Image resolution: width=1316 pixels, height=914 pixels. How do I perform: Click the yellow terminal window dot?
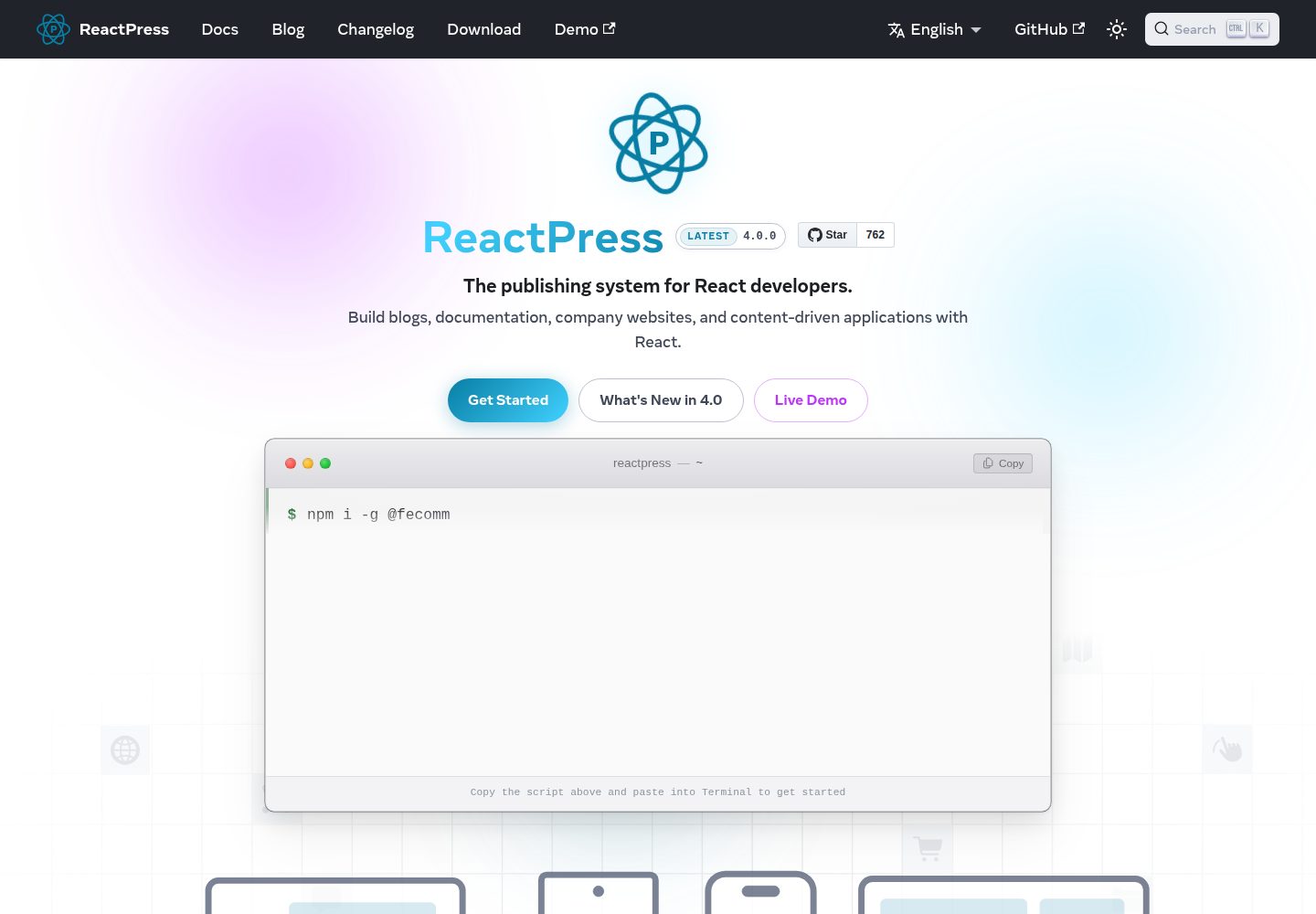click(x=308, y=463)
